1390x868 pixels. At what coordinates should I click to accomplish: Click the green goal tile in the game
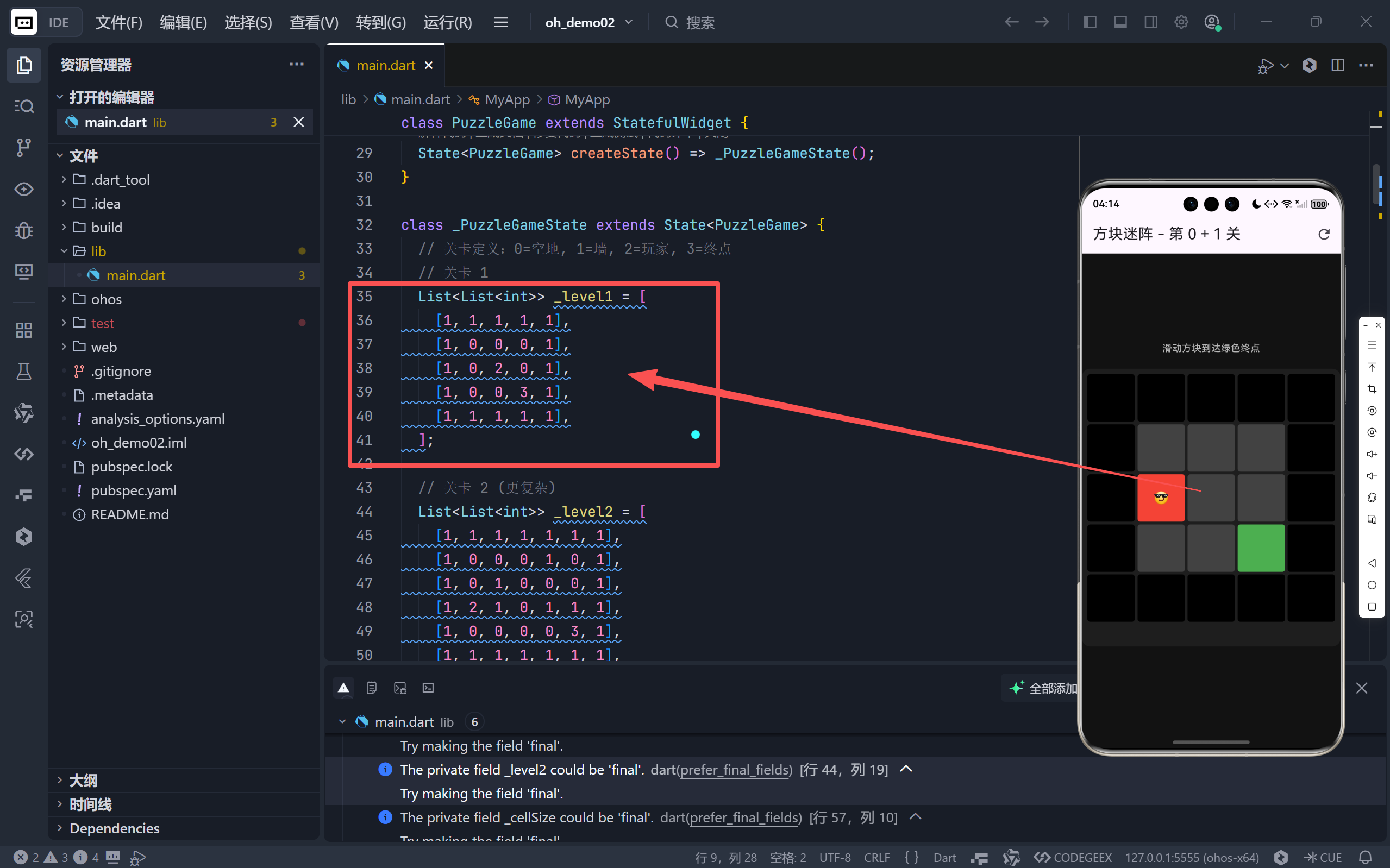[1261, 548]
